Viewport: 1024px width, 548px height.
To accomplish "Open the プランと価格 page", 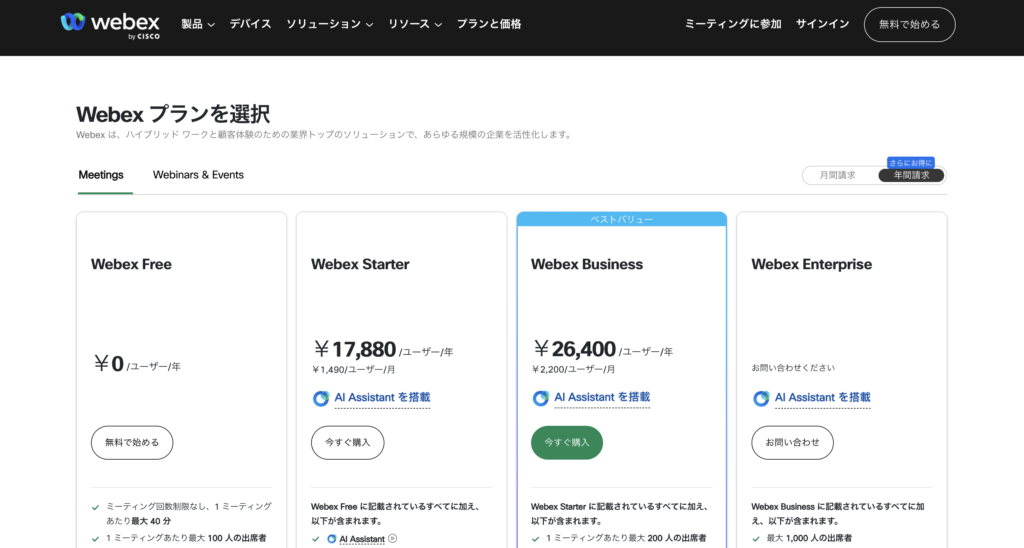I will (x=489, y=24).
